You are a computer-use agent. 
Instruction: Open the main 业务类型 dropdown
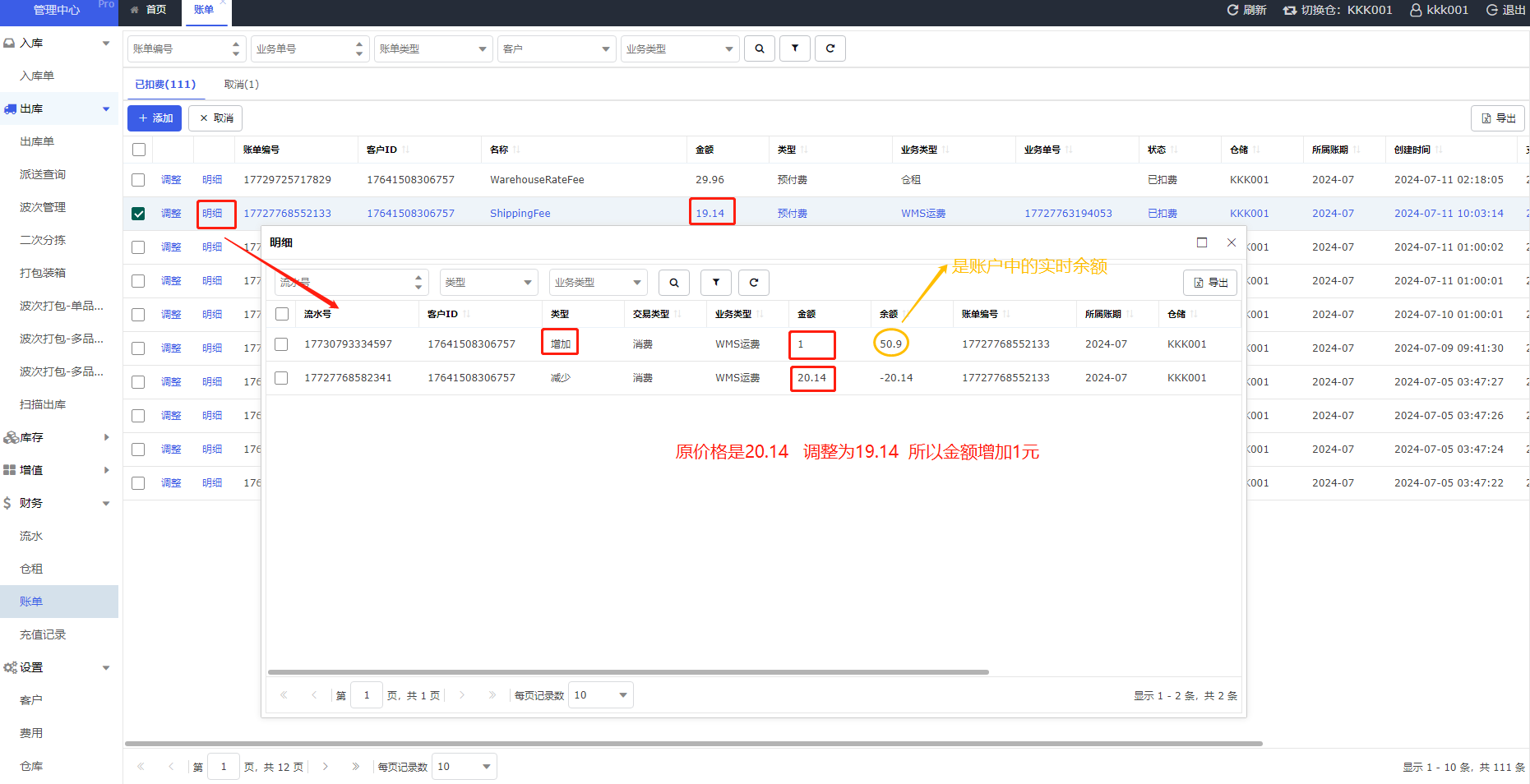[680, 48]
